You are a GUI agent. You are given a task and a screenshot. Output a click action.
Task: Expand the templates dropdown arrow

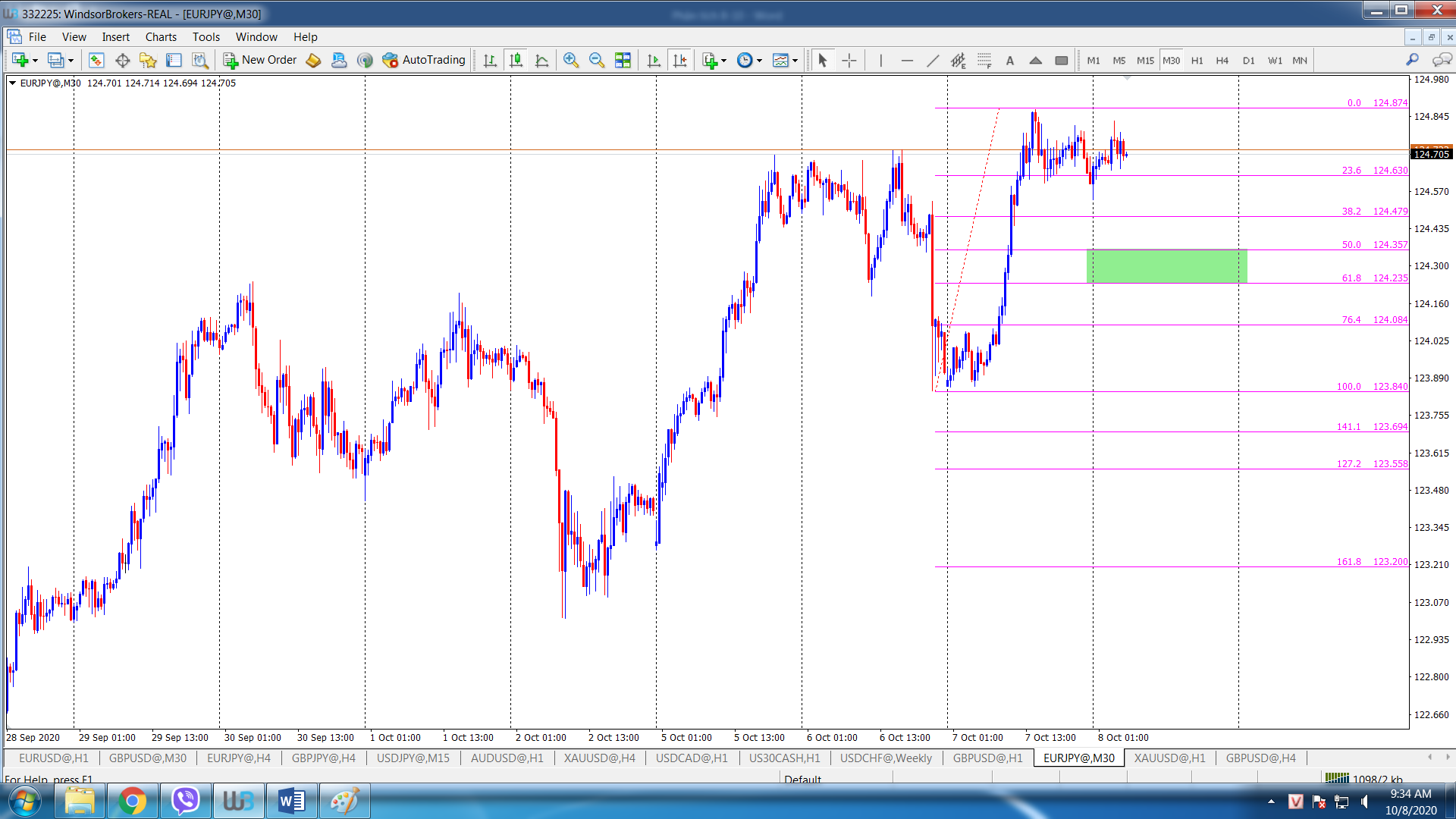(795, 61)
